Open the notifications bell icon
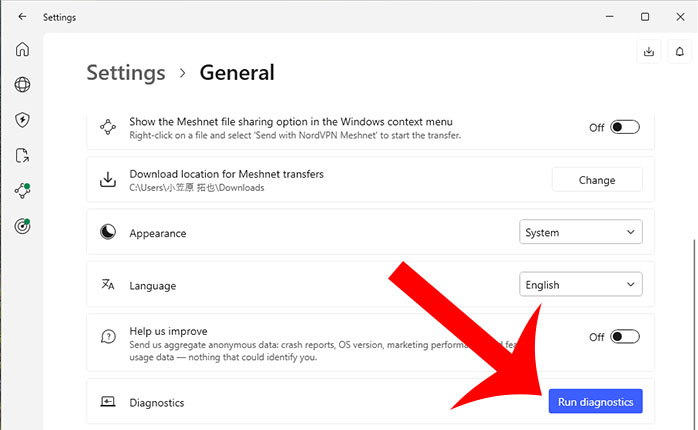The height and width of the screenshot is (430, 698). pyautogui.click(x=680, y=52)
